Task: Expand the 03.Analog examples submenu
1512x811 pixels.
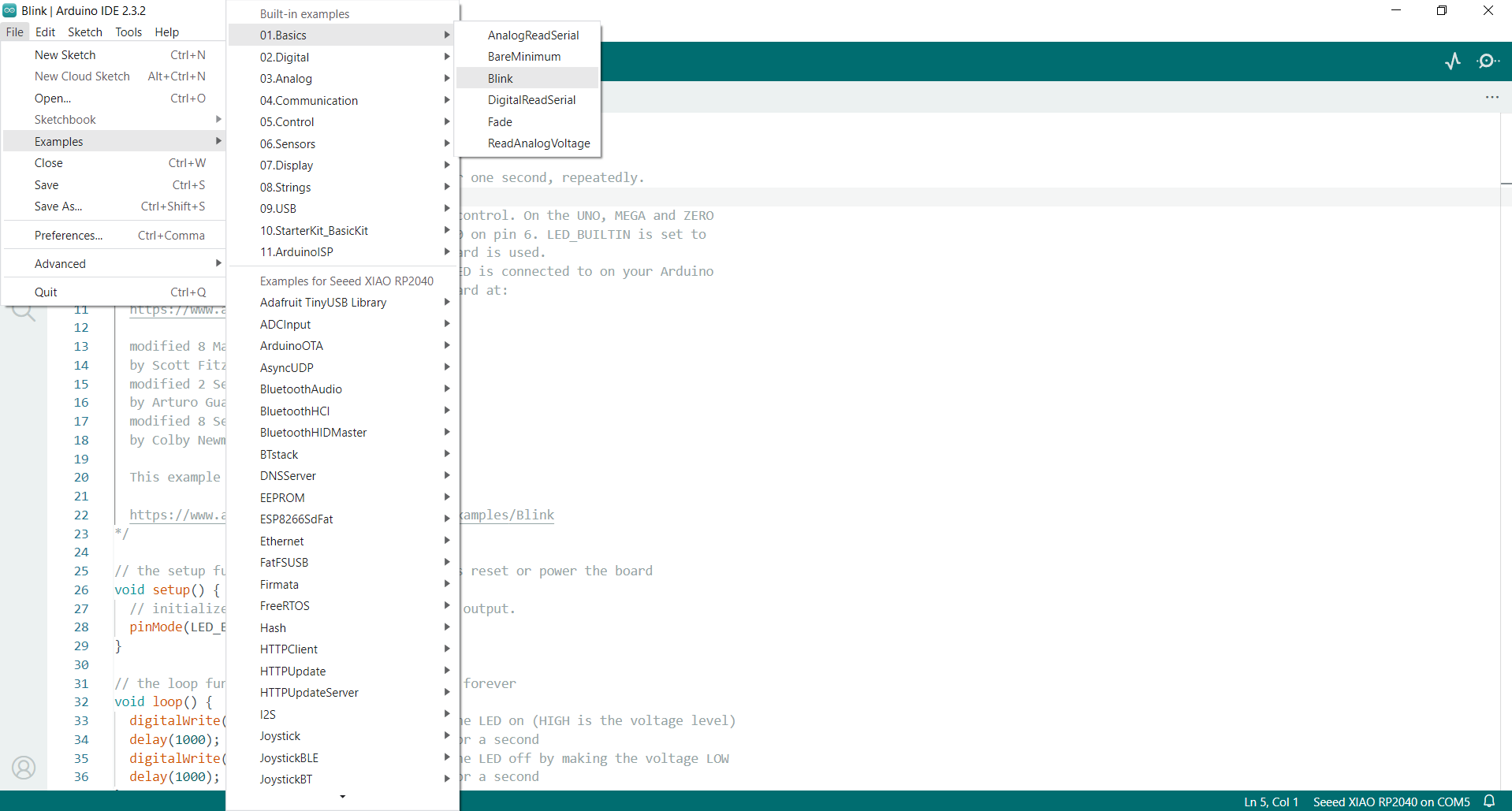Action: coord(343,79)
